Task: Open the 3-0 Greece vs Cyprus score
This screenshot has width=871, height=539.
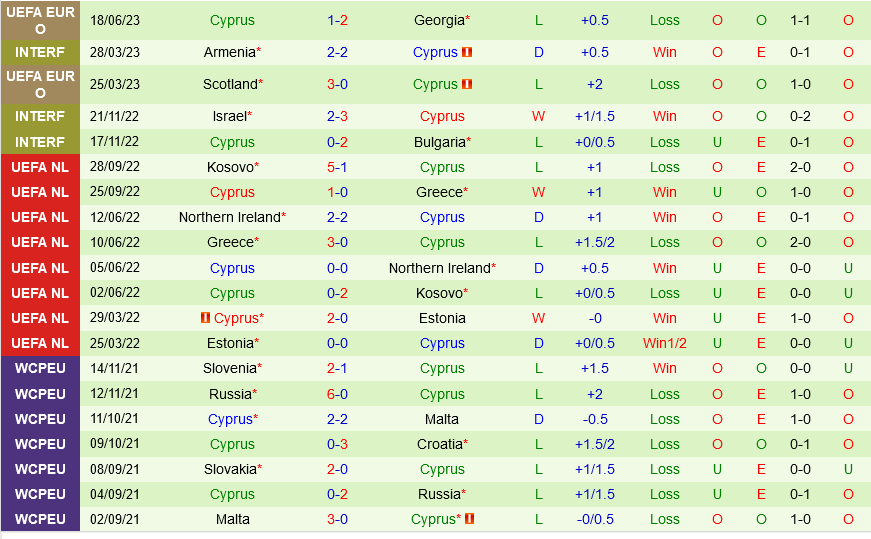Action: [337, 242]
